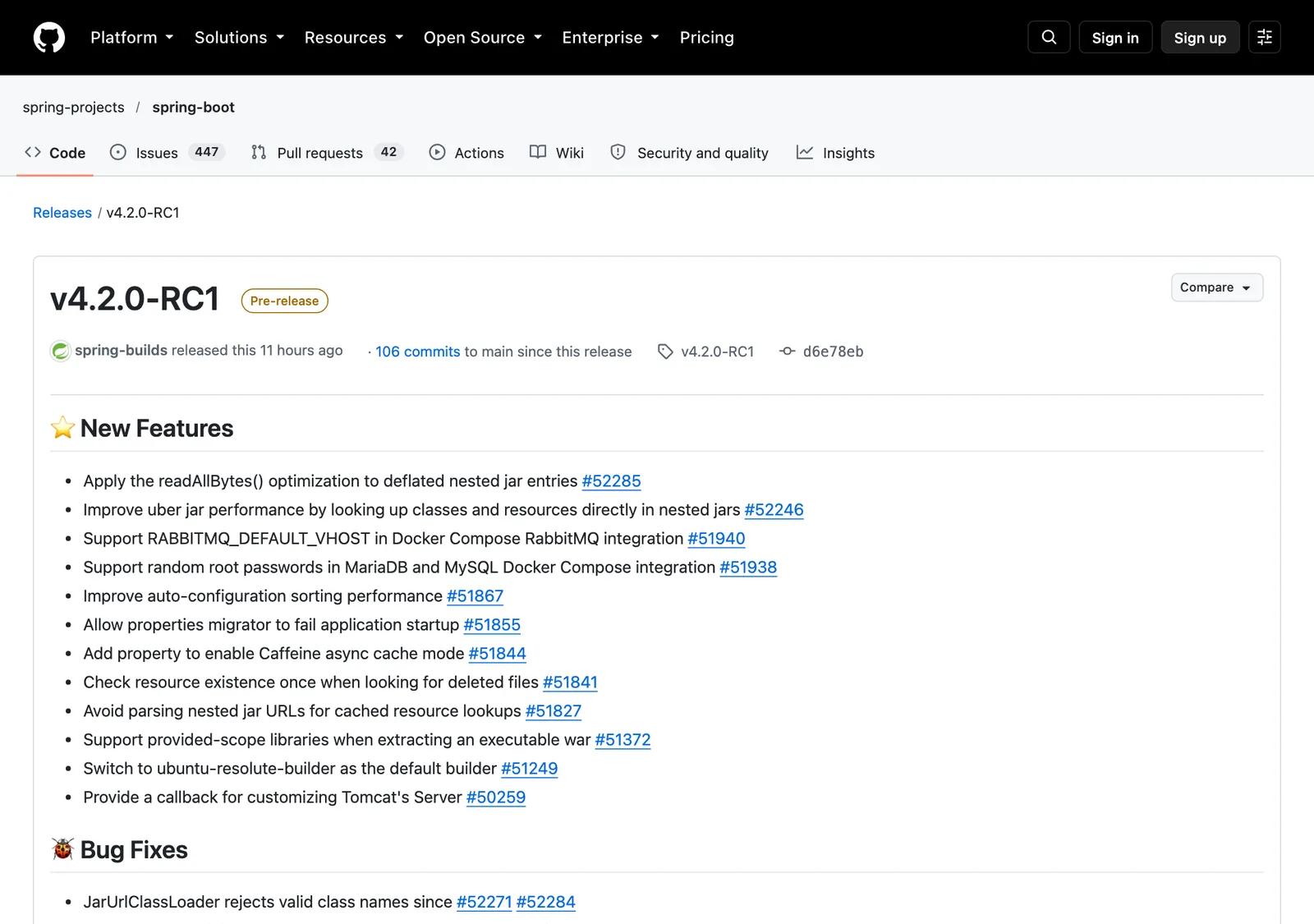Open the spring-boot repository link
The image size is (1314, 924).
tap(193, 108)
